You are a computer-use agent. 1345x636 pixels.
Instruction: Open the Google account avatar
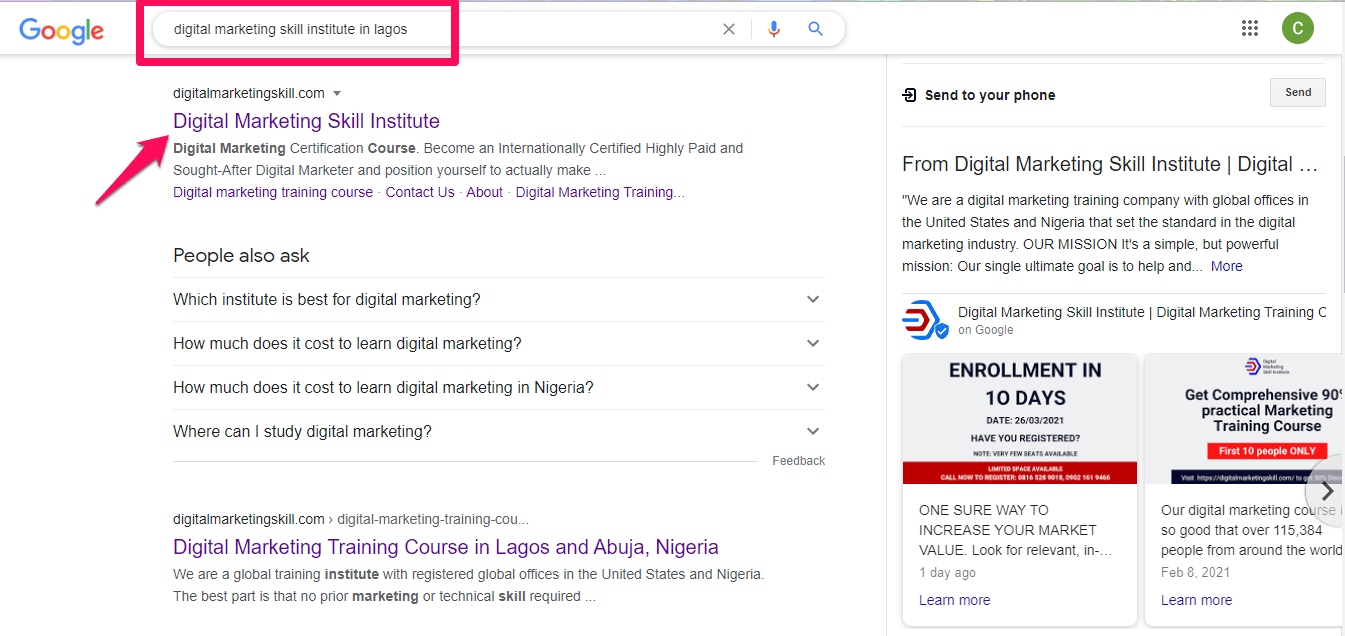point(1298,28)
